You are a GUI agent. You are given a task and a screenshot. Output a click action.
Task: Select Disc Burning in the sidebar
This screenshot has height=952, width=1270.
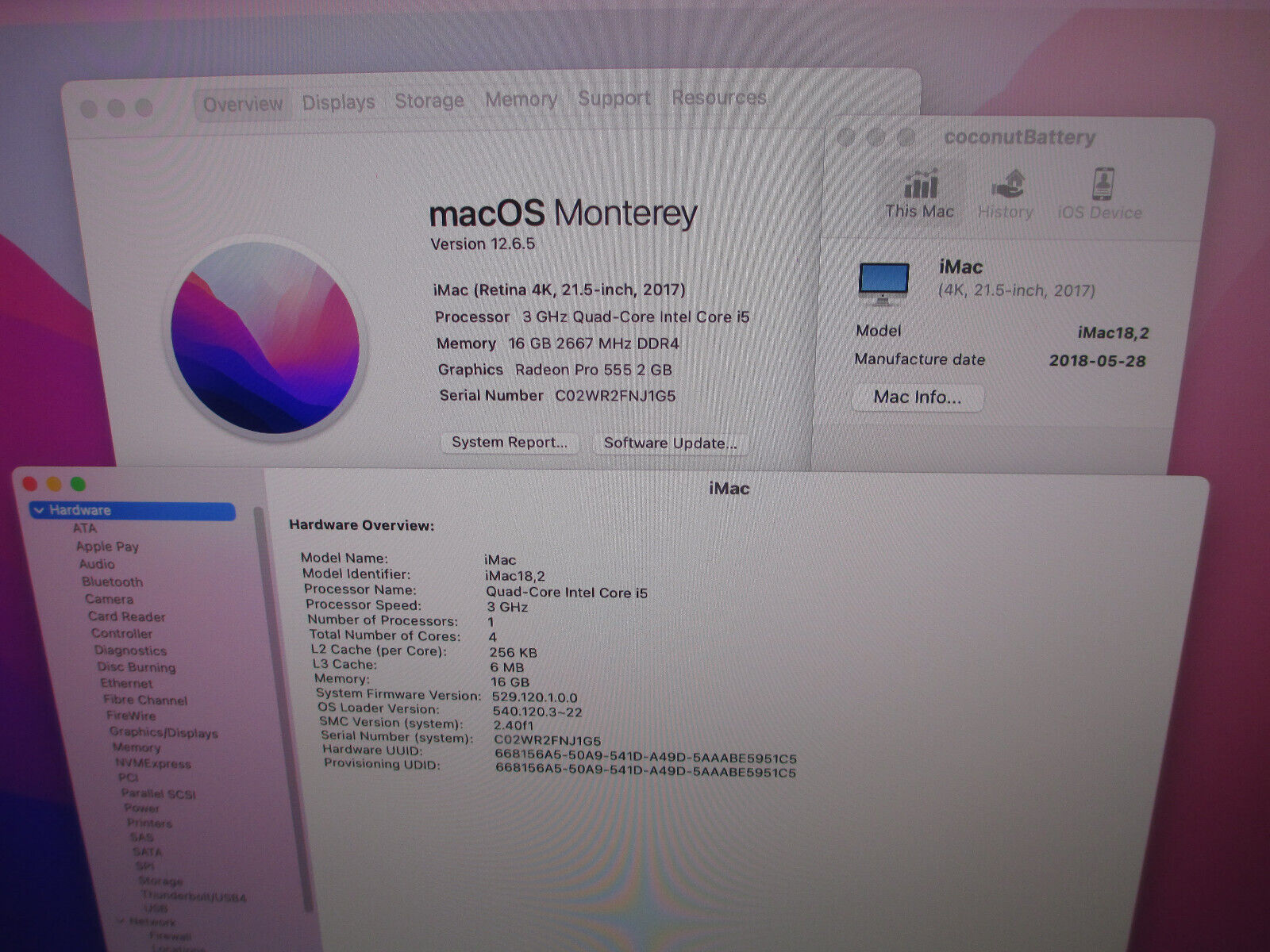click(137, 667)
